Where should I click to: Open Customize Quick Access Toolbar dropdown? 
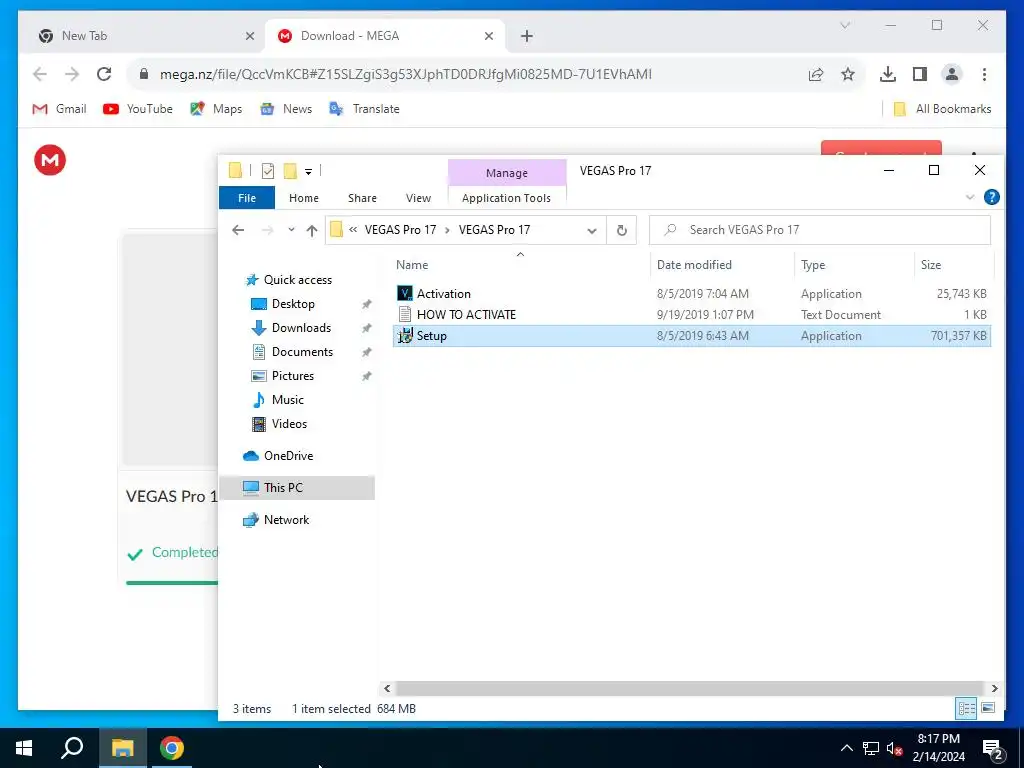pyautogui.click(x=308, y=172)
